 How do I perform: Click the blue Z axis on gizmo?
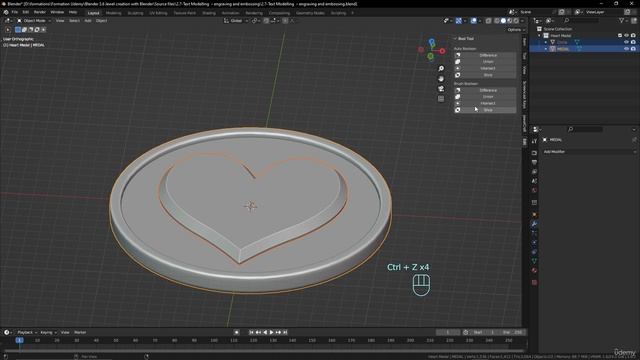(x=432, y=42)
